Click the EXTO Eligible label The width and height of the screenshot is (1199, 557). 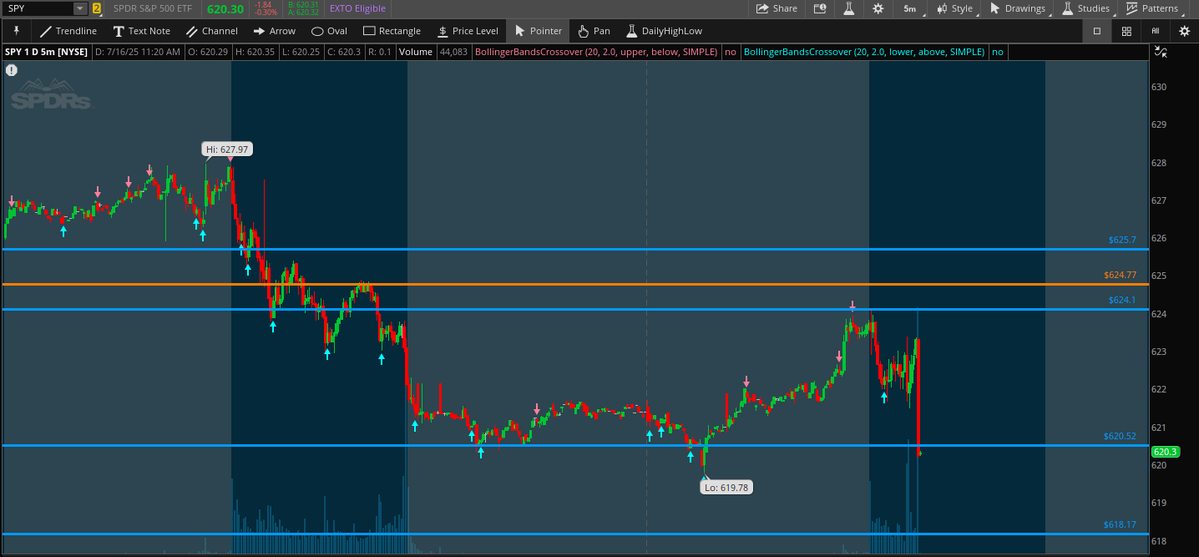tap(358, 8)
